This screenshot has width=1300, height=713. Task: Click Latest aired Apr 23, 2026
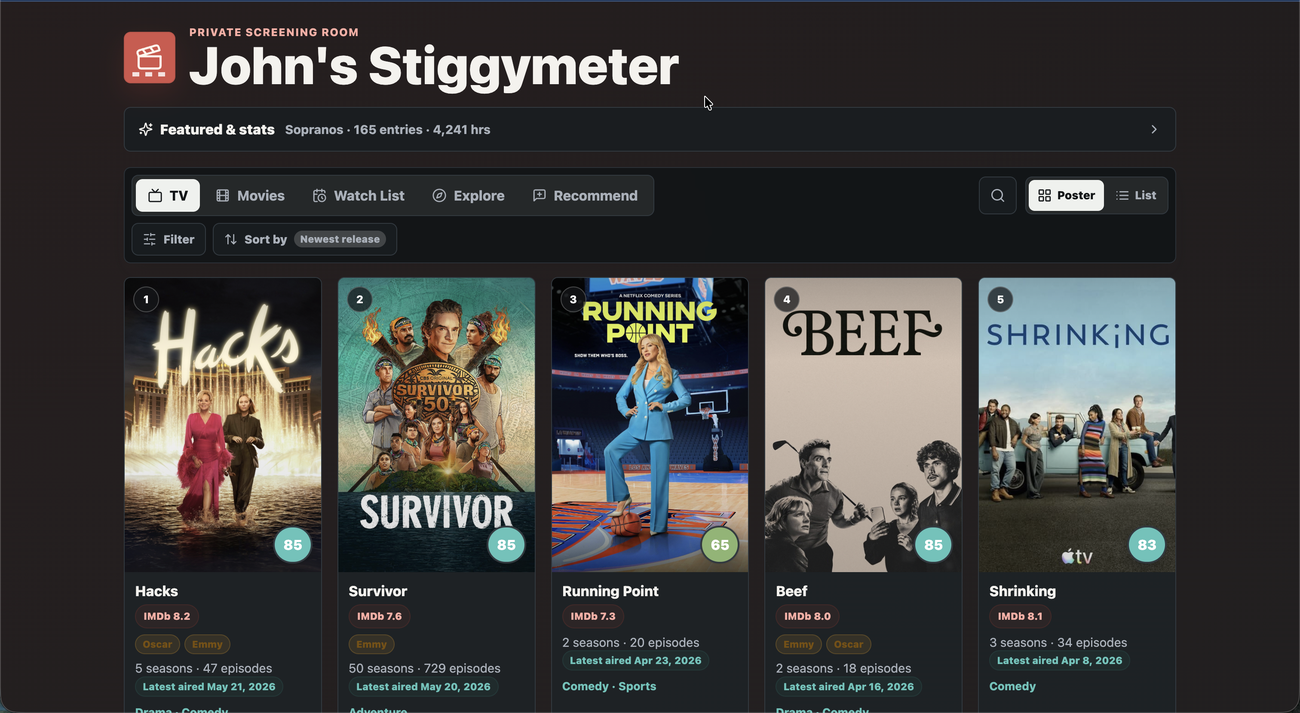(x=636, y=661)
